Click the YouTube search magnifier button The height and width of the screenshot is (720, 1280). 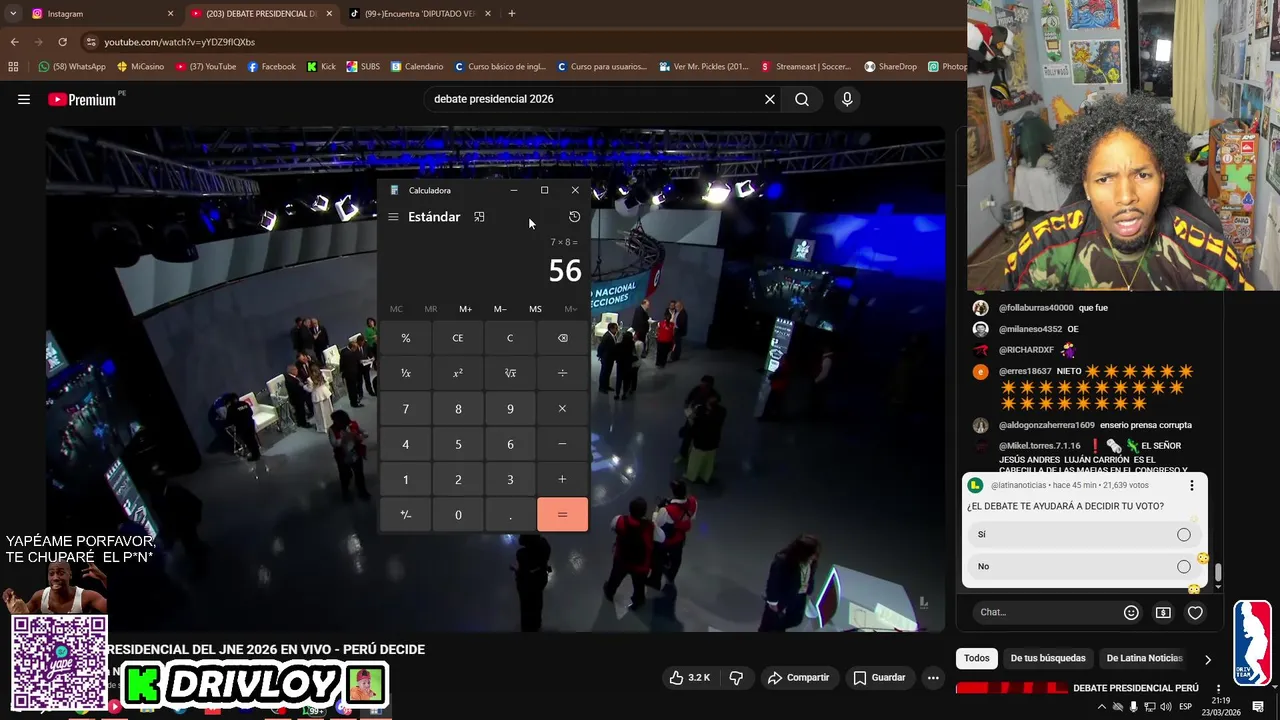tap(802, 99)
